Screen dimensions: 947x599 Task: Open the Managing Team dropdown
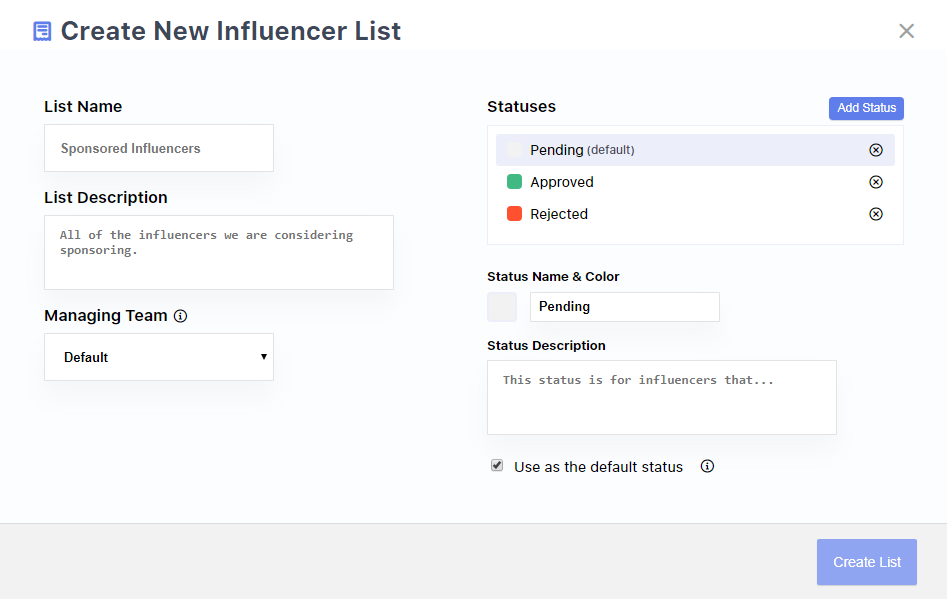159,357
